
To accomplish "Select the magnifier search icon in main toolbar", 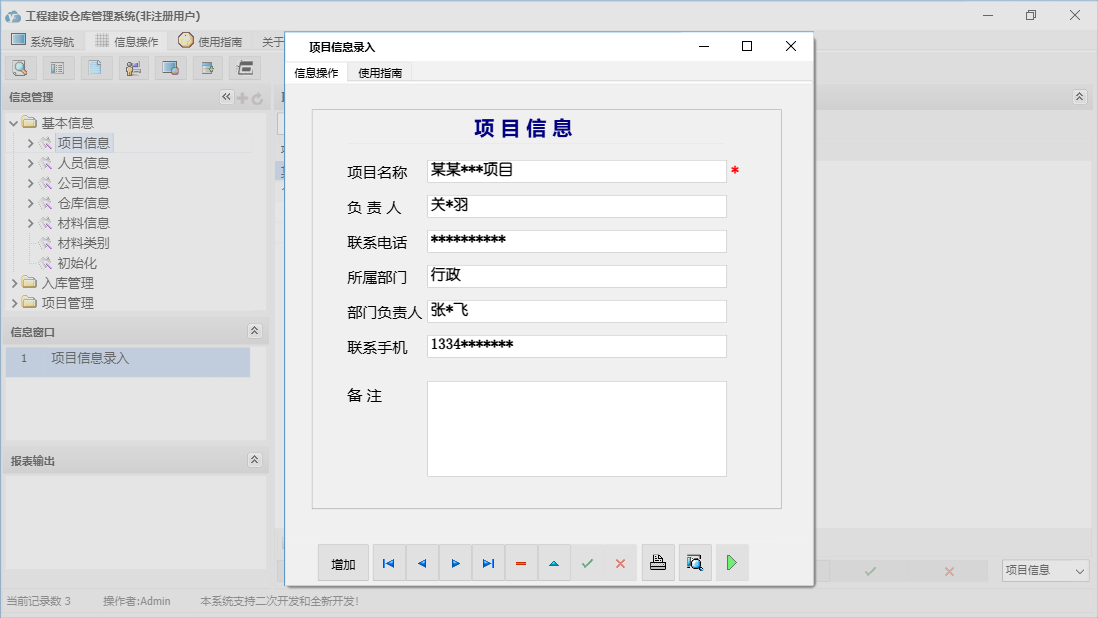I will point(20,67).
